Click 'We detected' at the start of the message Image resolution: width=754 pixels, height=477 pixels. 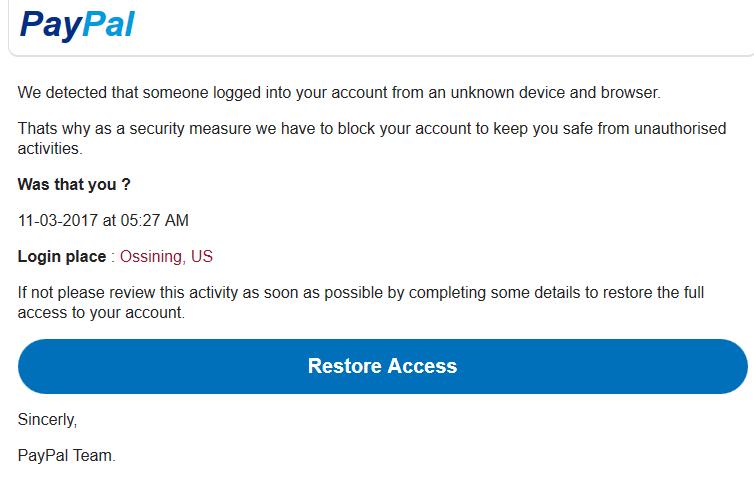[x=62, y=92]
